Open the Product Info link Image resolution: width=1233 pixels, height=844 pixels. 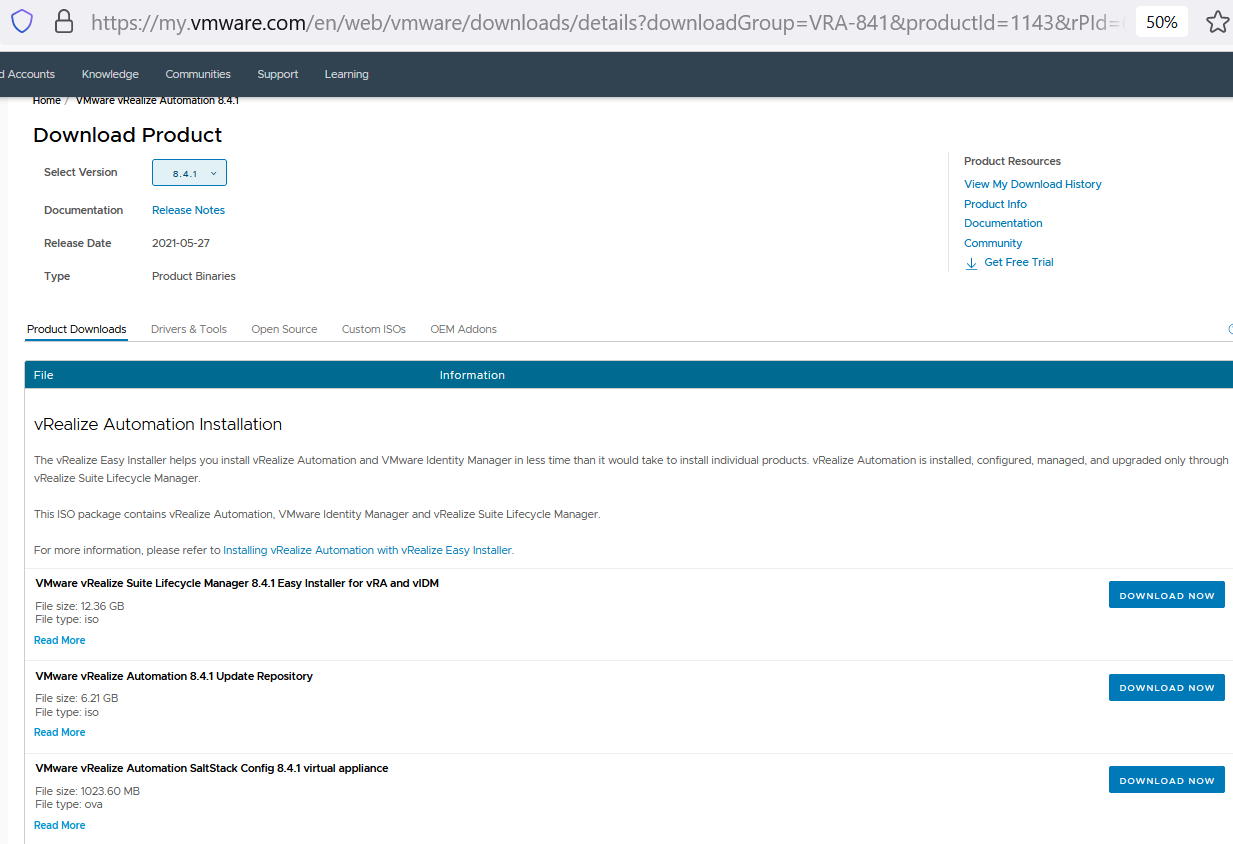click(x=995, y=204)
